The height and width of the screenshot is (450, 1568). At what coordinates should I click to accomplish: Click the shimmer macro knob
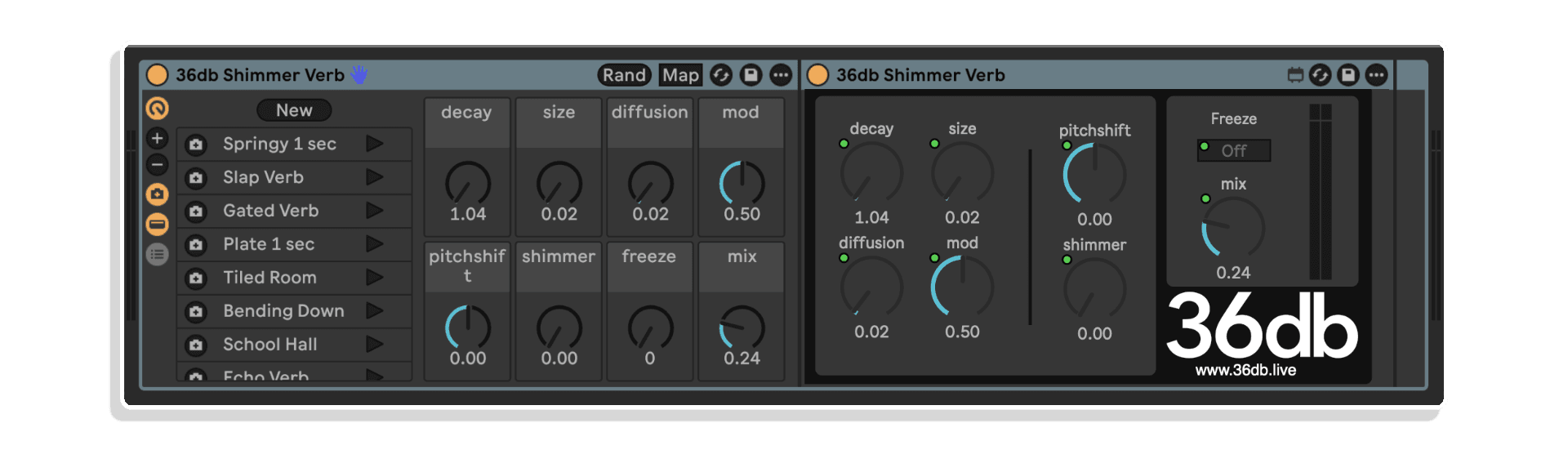click(559, 327)
